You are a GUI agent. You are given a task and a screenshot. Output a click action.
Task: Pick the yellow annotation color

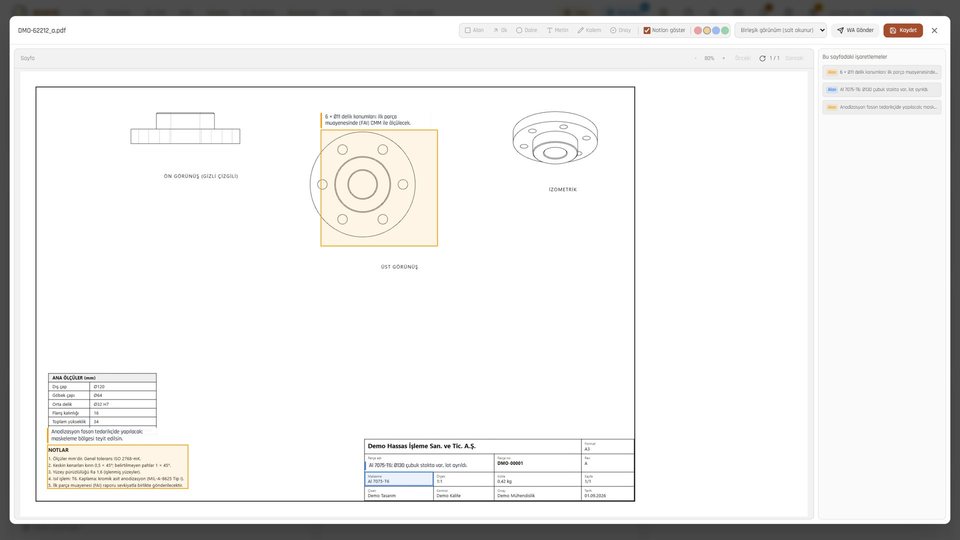tap(707, 30)
